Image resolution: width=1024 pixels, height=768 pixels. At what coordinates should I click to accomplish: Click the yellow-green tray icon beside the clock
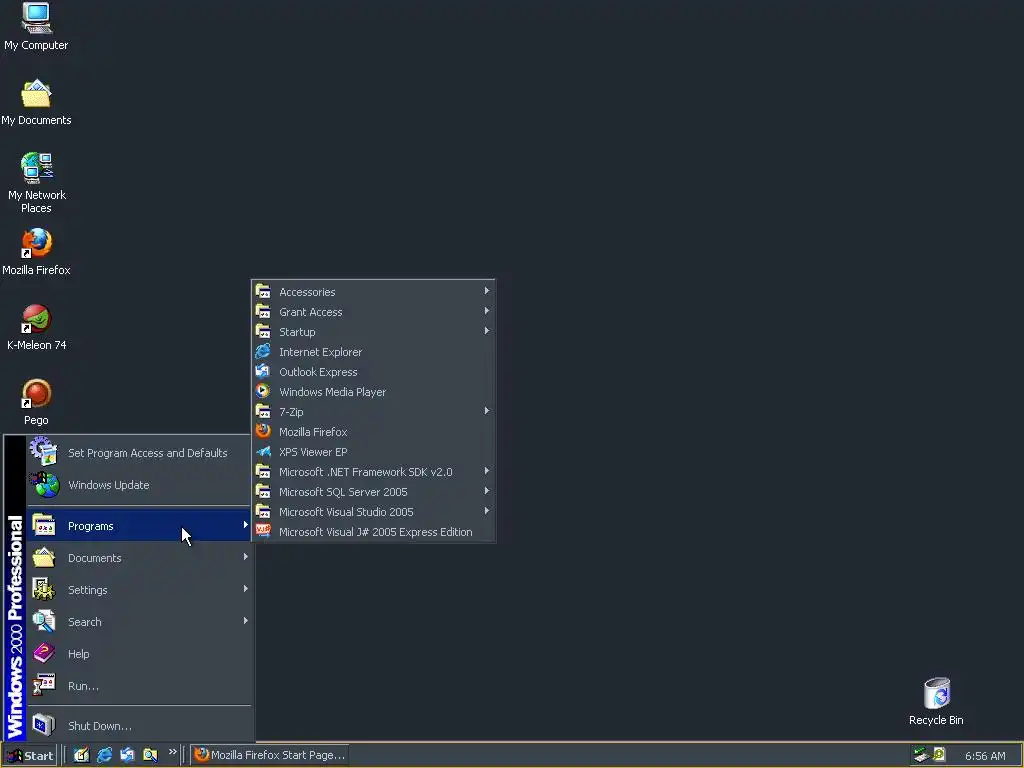(x=939, y=755)
